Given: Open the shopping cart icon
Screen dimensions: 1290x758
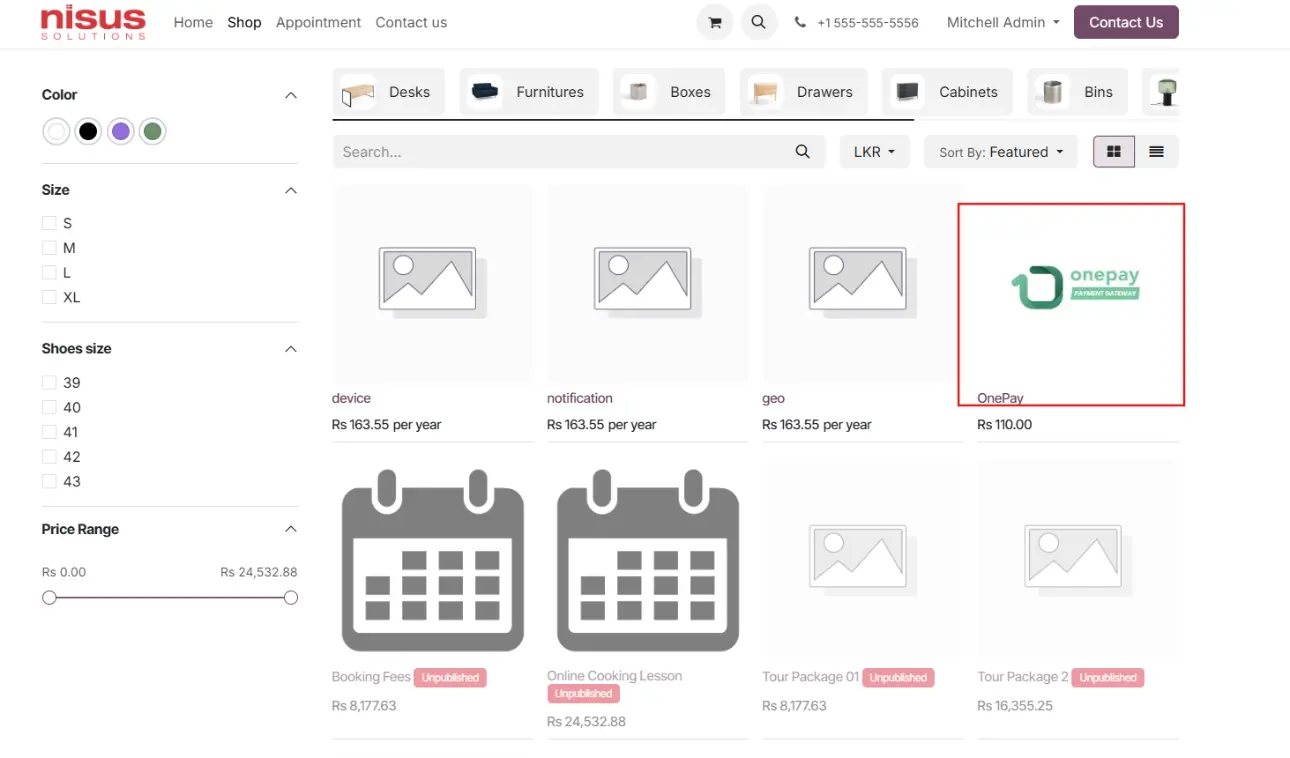Looking at the screenshot, I should (715, 22).
